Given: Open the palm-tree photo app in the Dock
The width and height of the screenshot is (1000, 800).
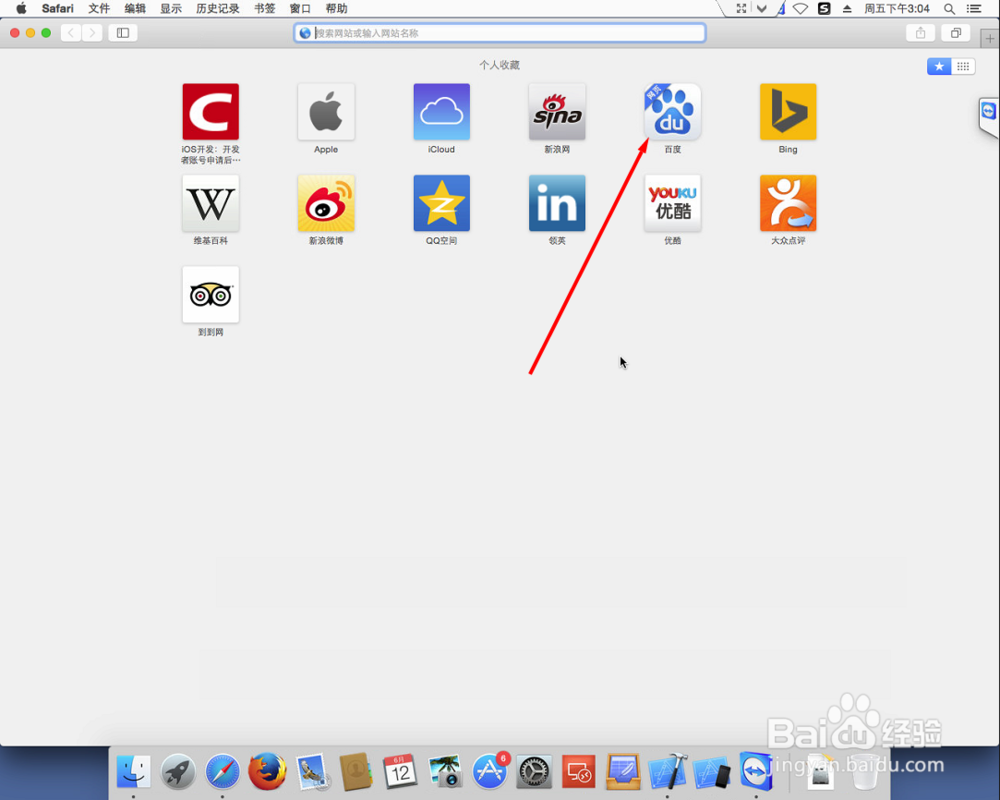Looking at the screenshot, I should click(445, 771).
